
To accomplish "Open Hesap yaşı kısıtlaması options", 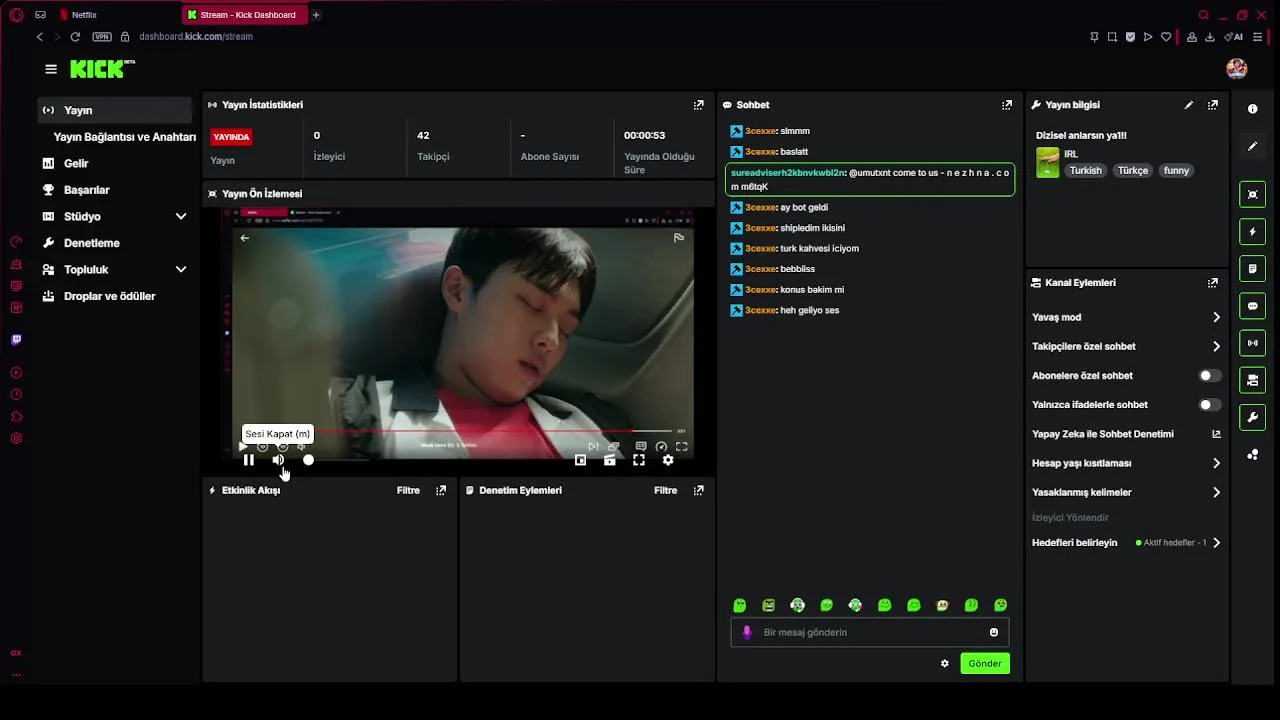I will point(1126,464).
